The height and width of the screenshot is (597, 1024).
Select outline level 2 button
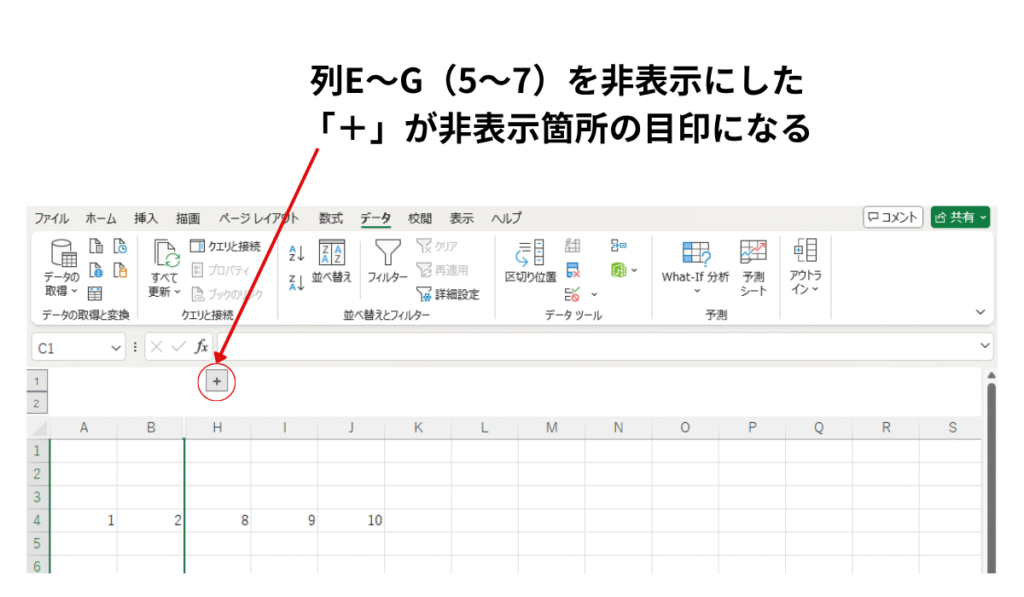(x=37, y=403)
